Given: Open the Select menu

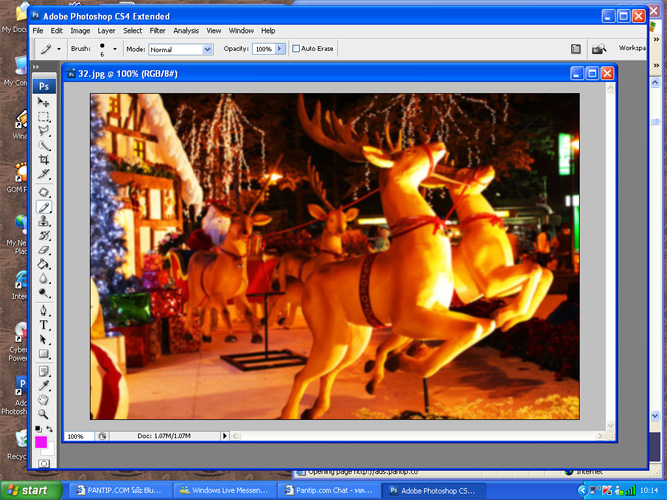Looking at the screenshot, I should pyautogui.click(x=133, y=31).
